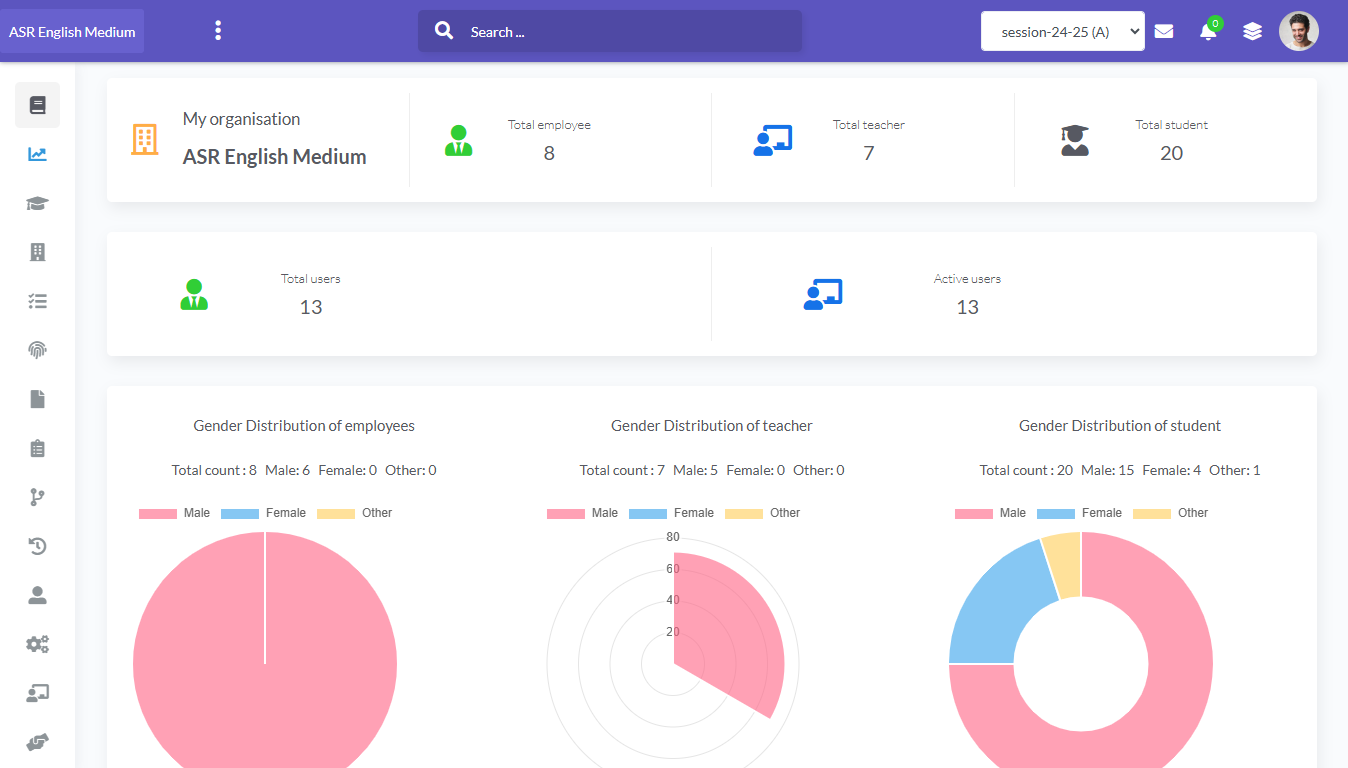Click the blue Active users icon
The height and width of the screenshot is (768, 1348).
[x=823, y=294]
